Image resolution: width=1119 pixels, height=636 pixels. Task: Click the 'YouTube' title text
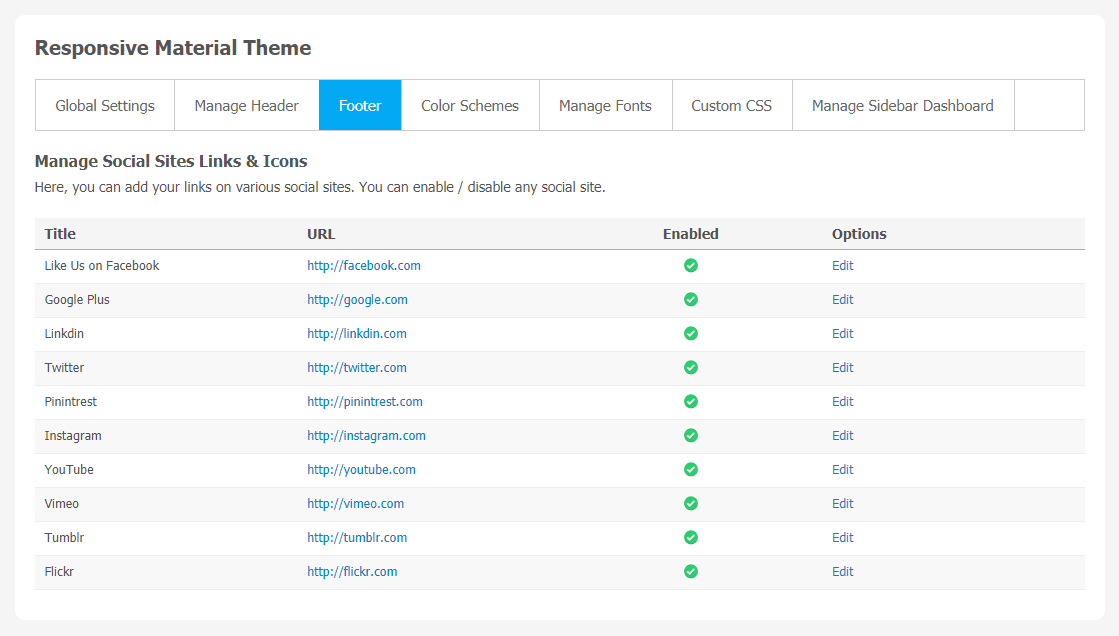pos(69,470)
